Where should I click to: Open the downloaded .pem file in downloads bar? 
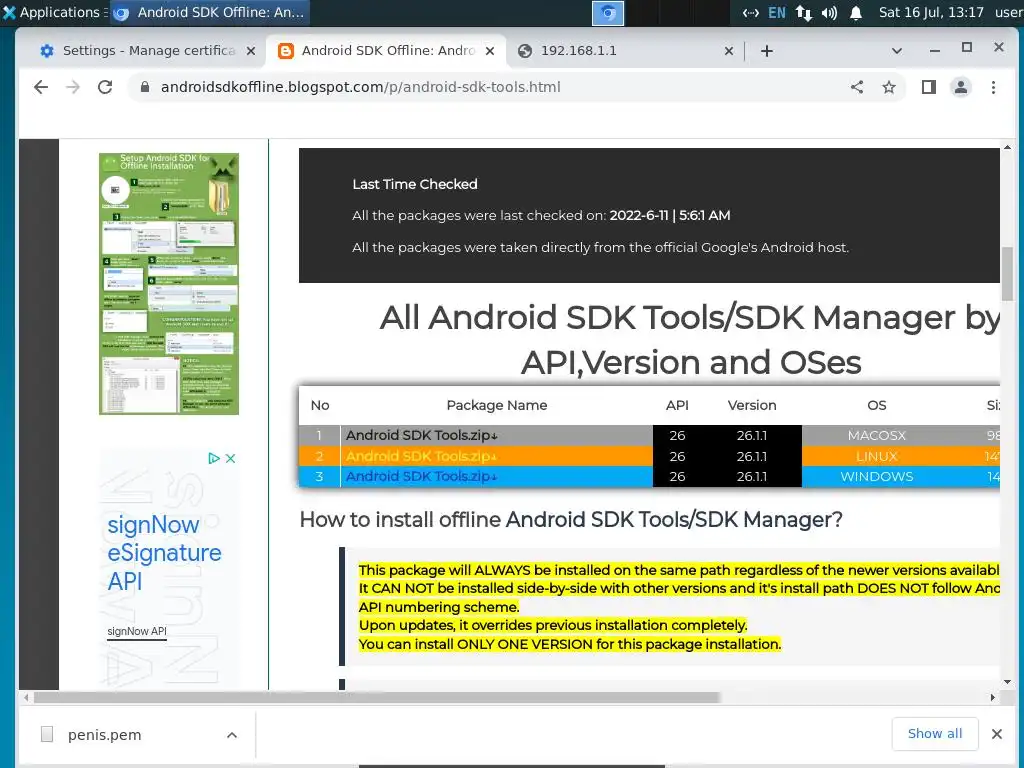(x=104, y=735)
